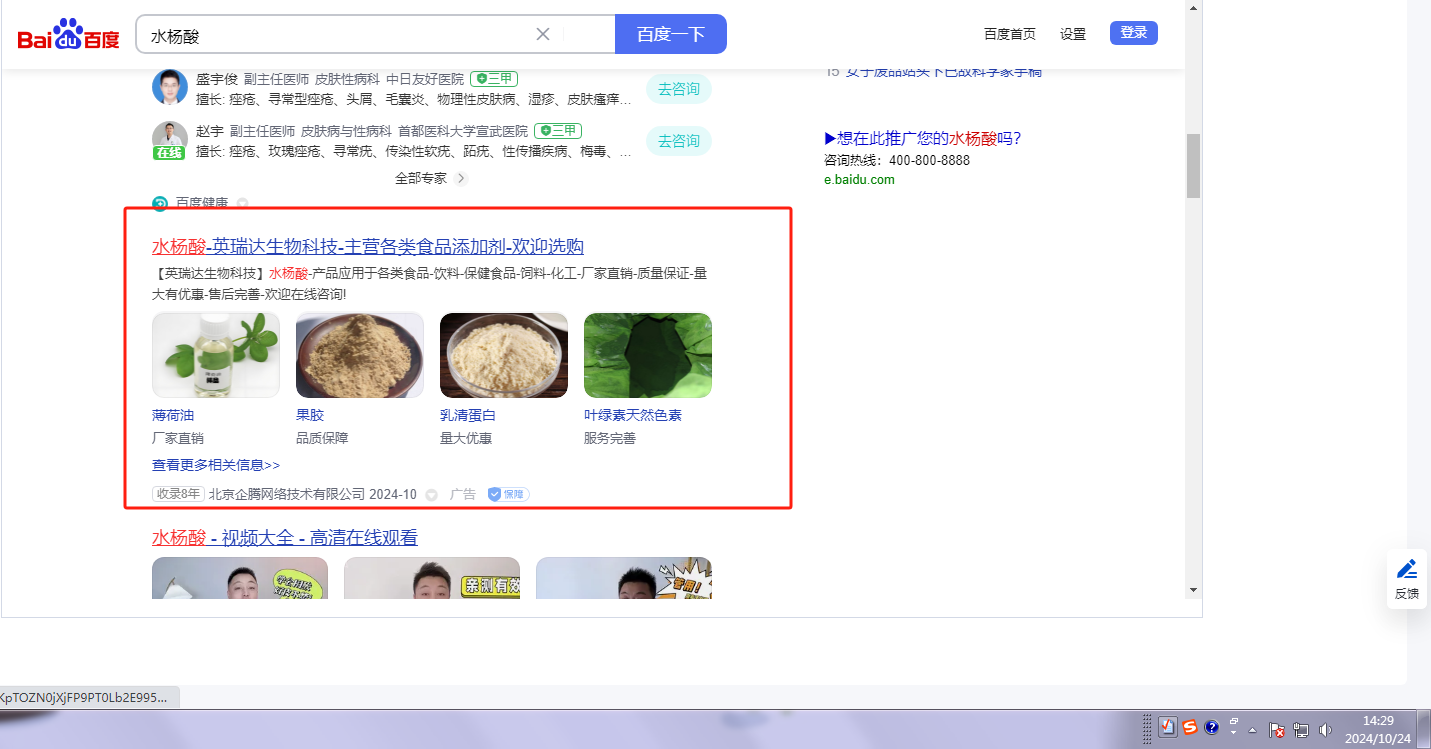Click the e.baidu.com link
Viewport: 1431px width, 749px height.
tap(860, 180)
